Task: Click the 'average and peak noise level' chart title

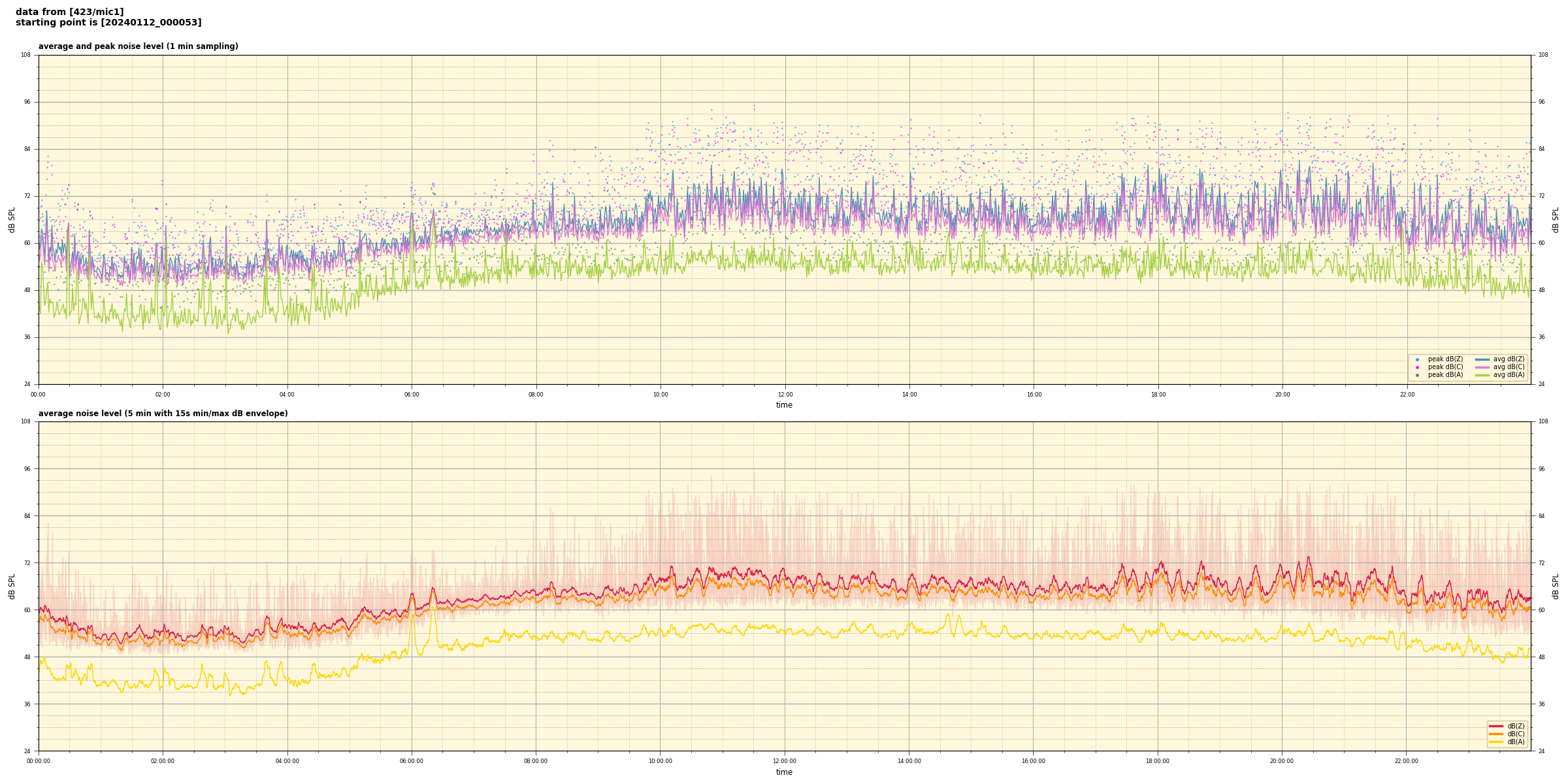Action: [138, 46]
